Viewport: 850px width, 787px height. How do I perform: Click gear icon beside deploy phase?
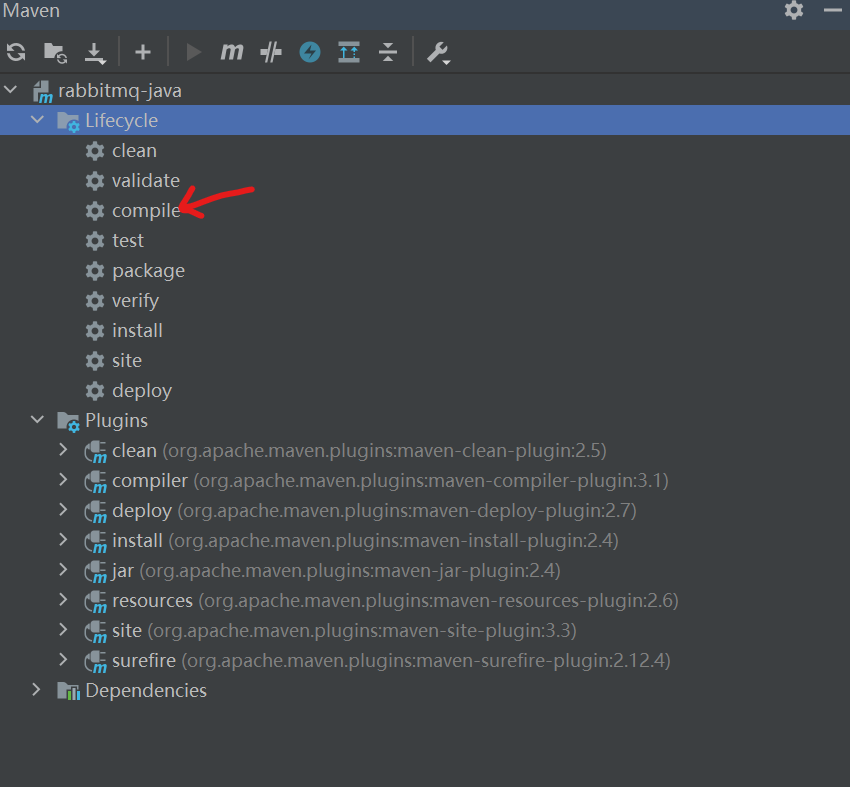[95, 391]
